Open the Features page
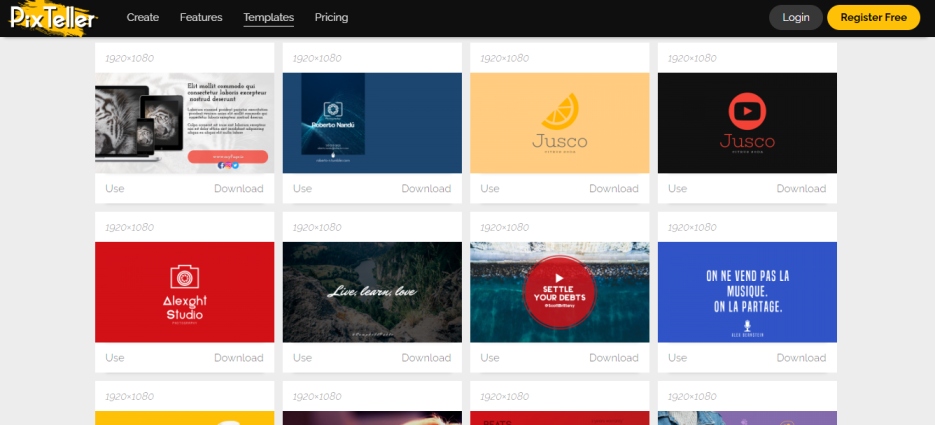 coord(201,17)
